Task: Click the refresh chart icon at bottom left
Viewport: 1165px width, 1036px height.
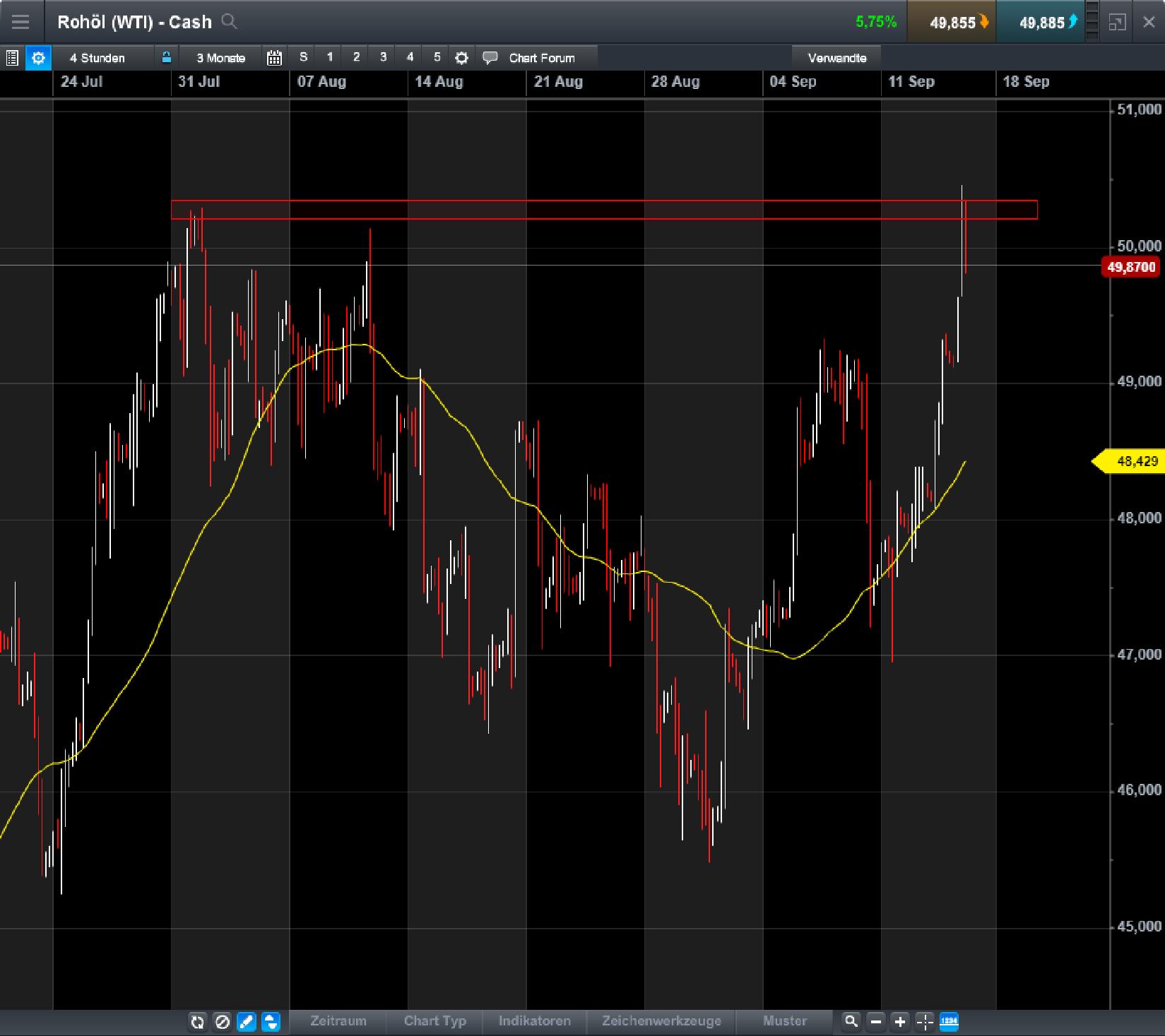Action: (198, 1022)
